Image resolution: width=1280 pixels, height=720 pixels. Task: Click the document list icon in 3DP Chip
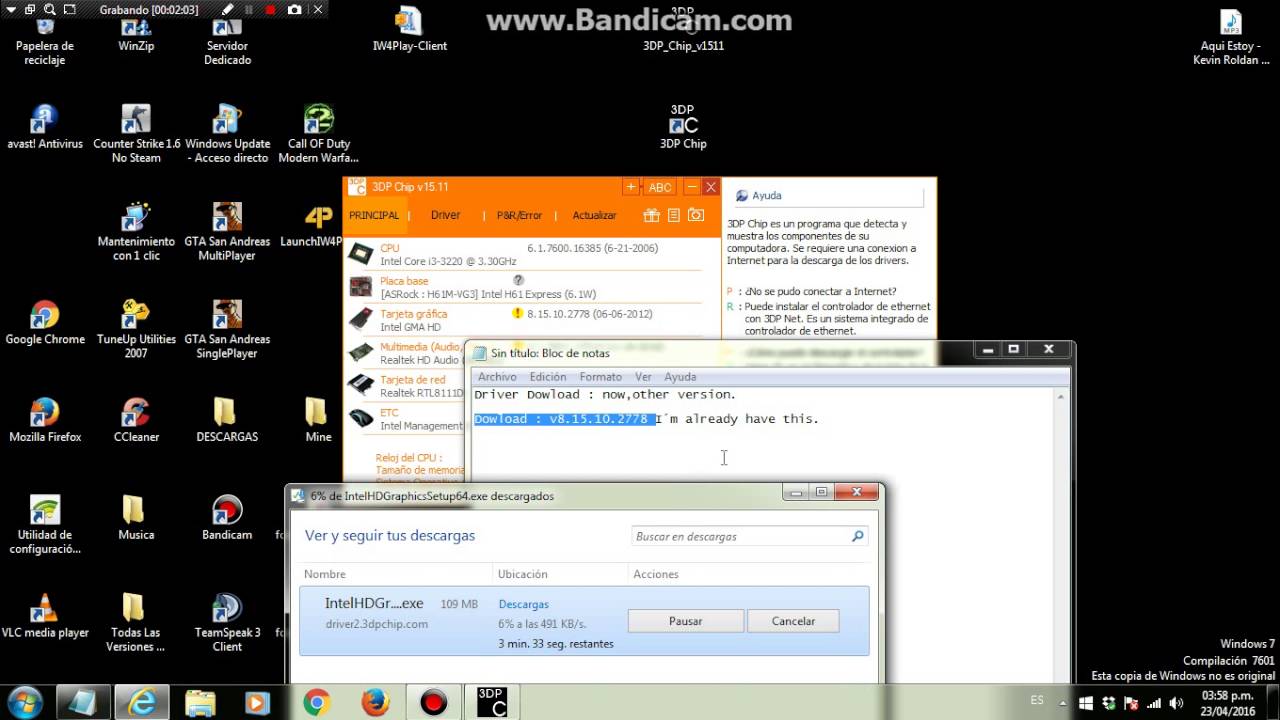674,215
